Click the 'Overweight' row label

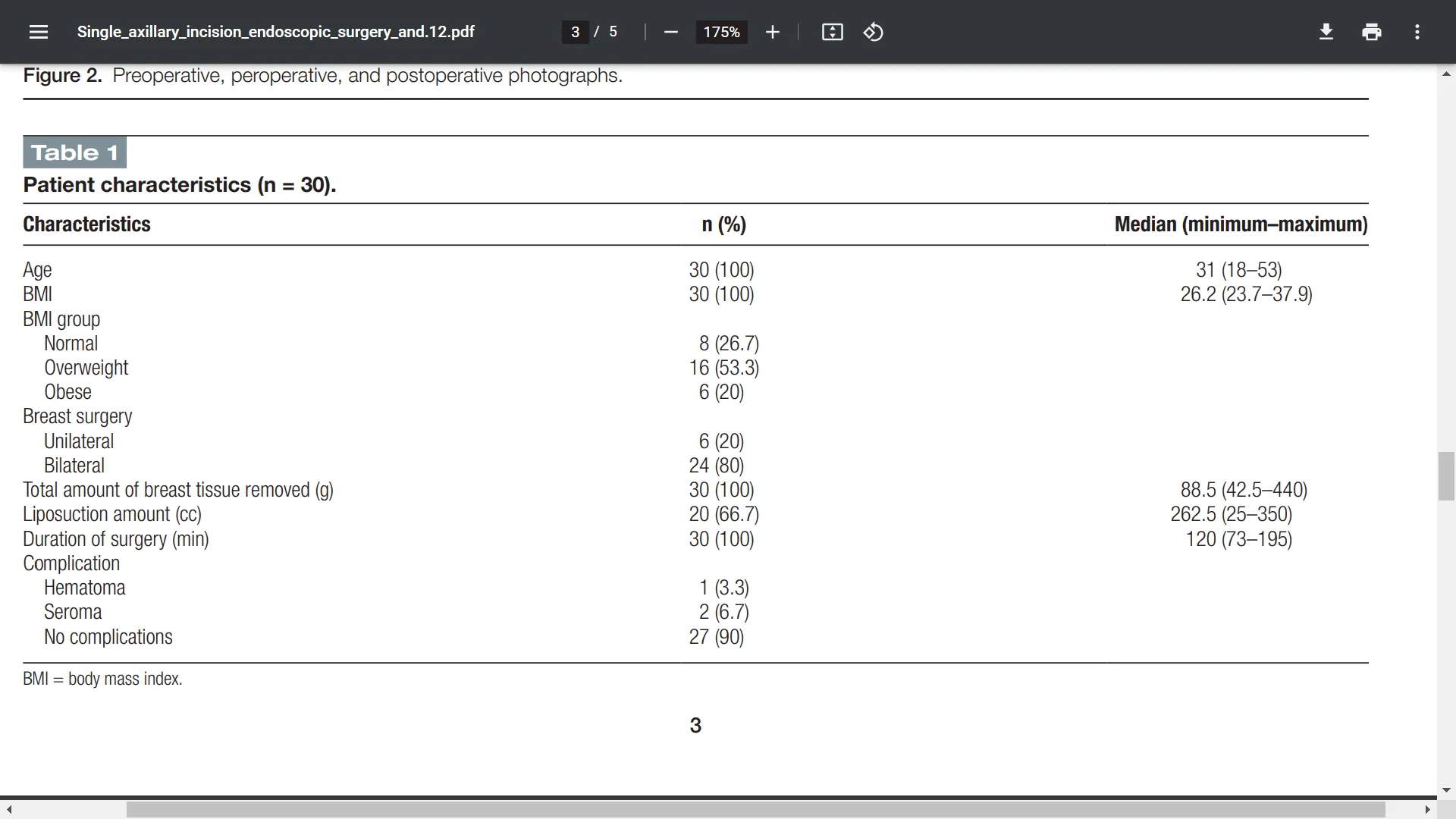[86, 368]
